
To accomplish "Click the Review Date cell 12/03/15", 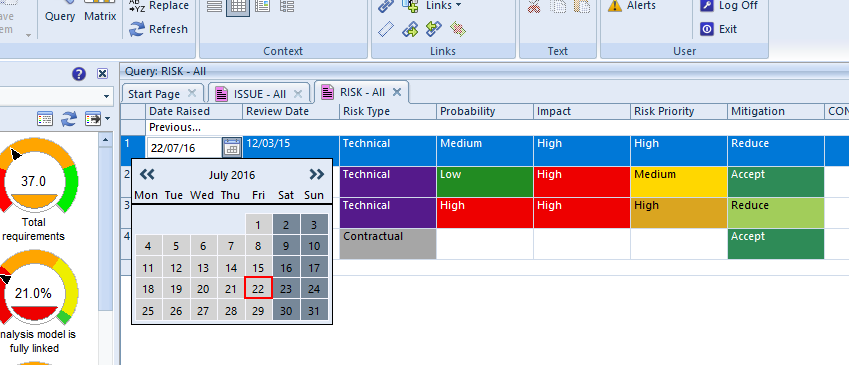I will 291,151.
